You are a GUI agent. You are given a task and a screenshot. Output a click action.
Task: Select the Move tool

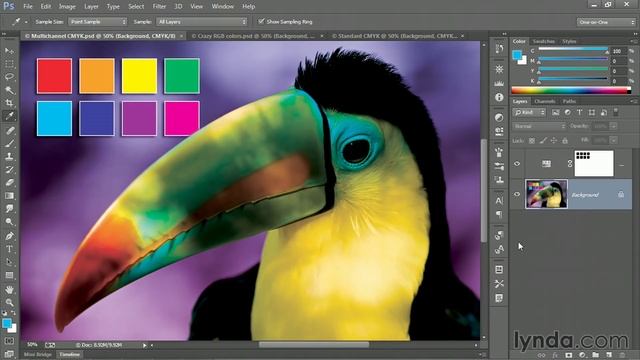[9, 51]
